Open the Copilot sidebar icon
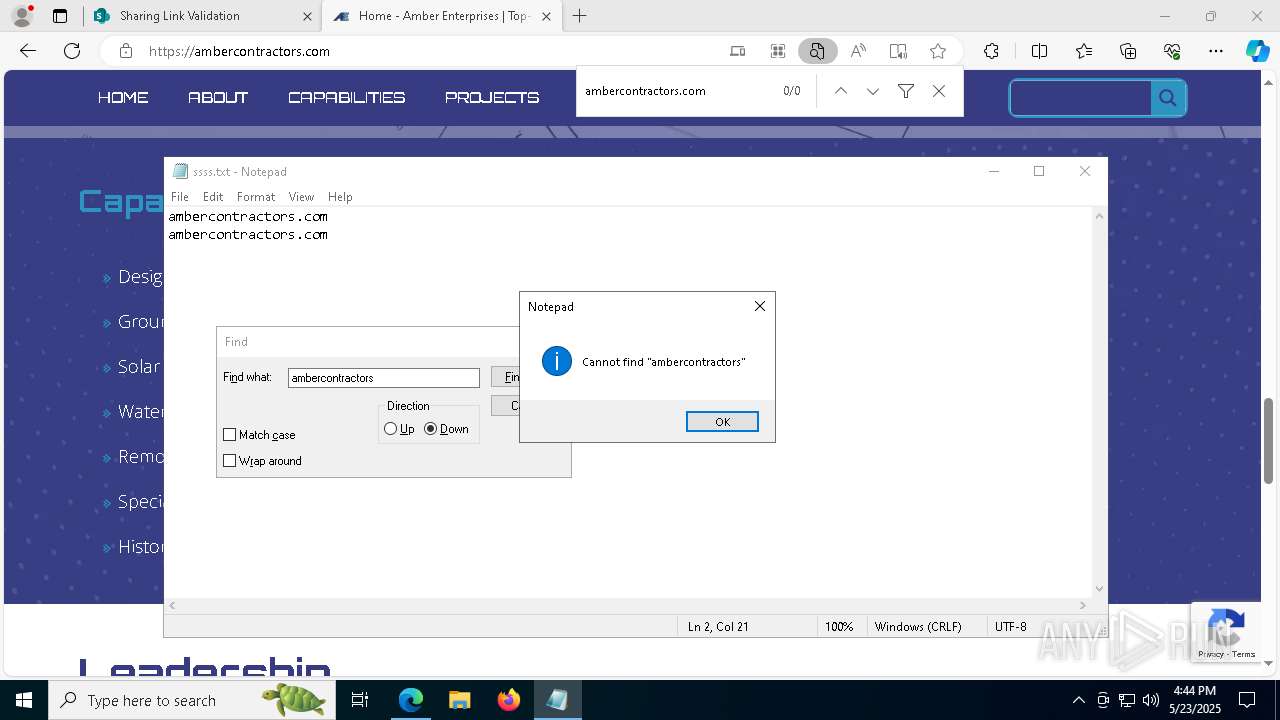Screen dimensions: 1280x720 click(x=1257, y=51)
